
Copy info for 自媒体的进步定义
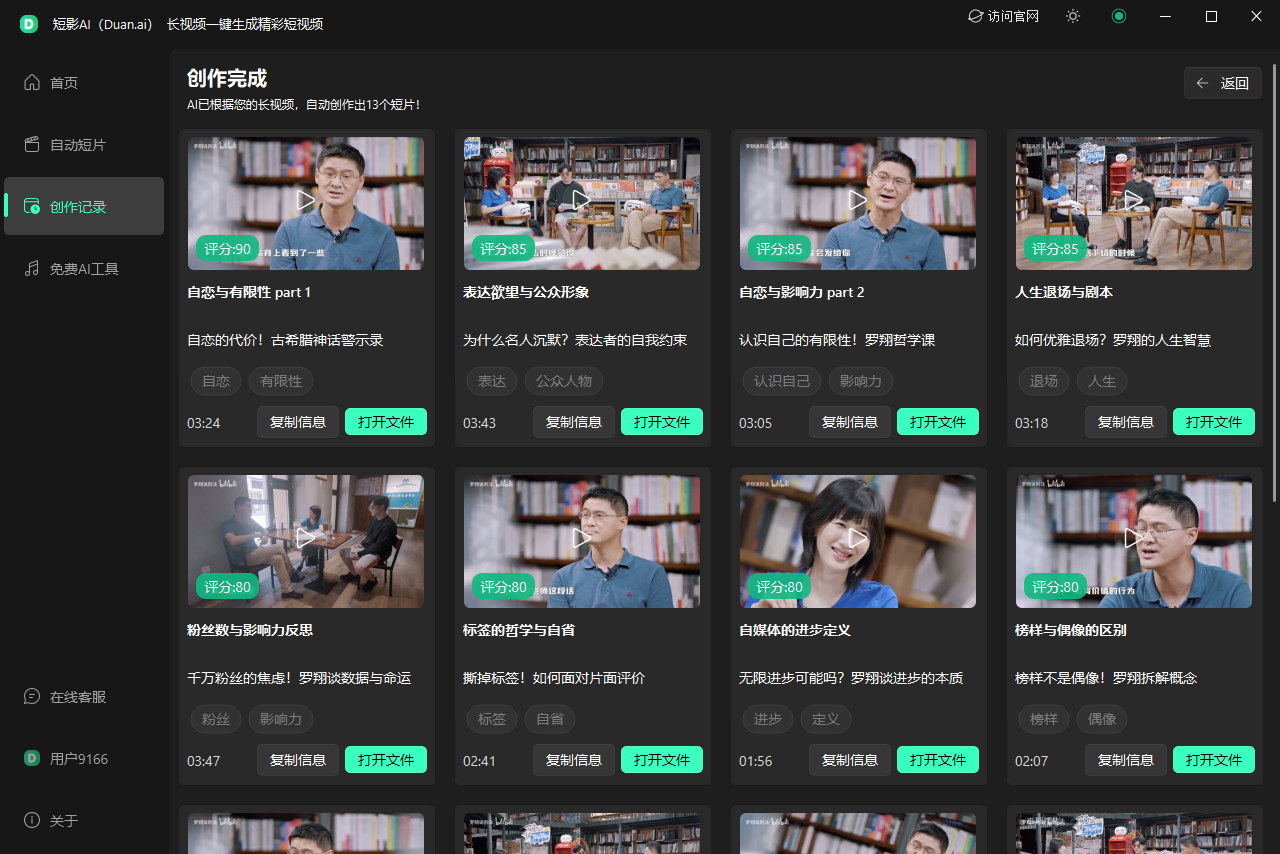850,760
